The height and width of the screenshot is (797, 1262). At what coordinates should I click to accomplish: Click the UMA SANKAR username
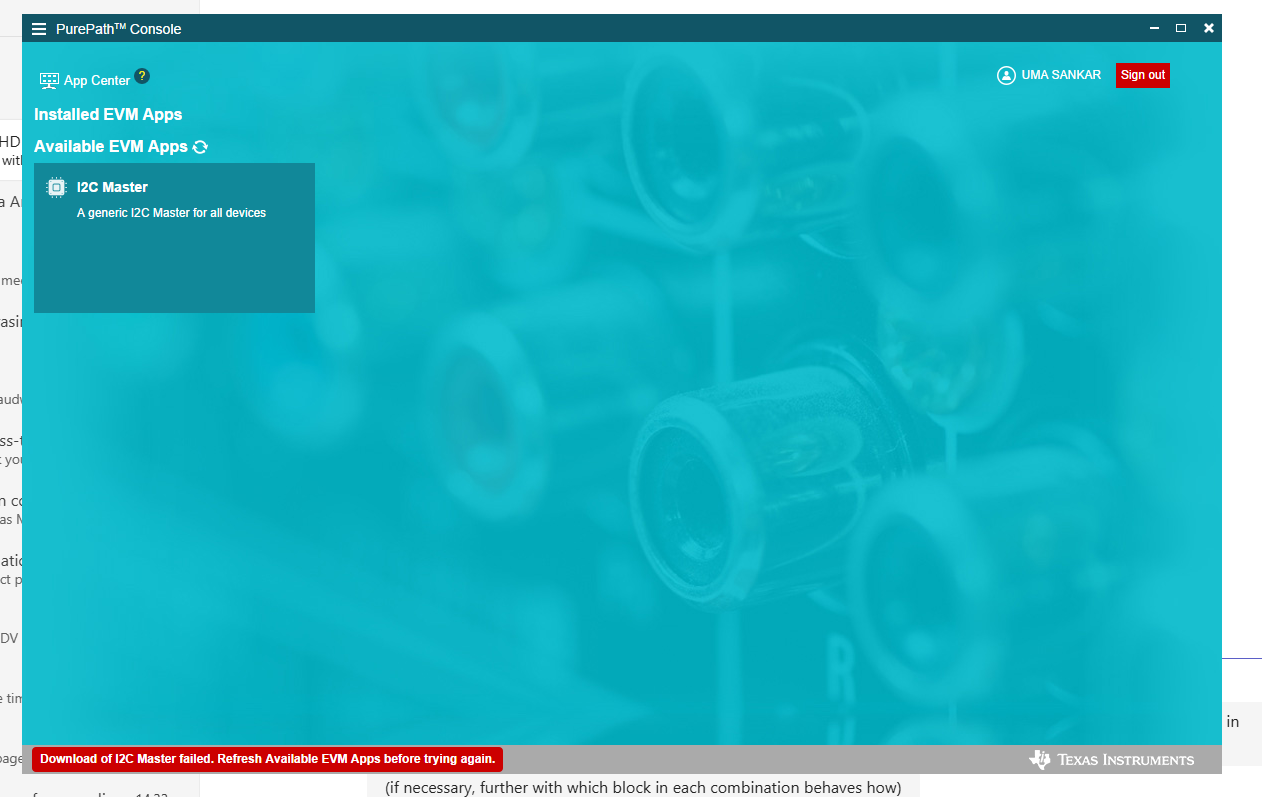1061,75
